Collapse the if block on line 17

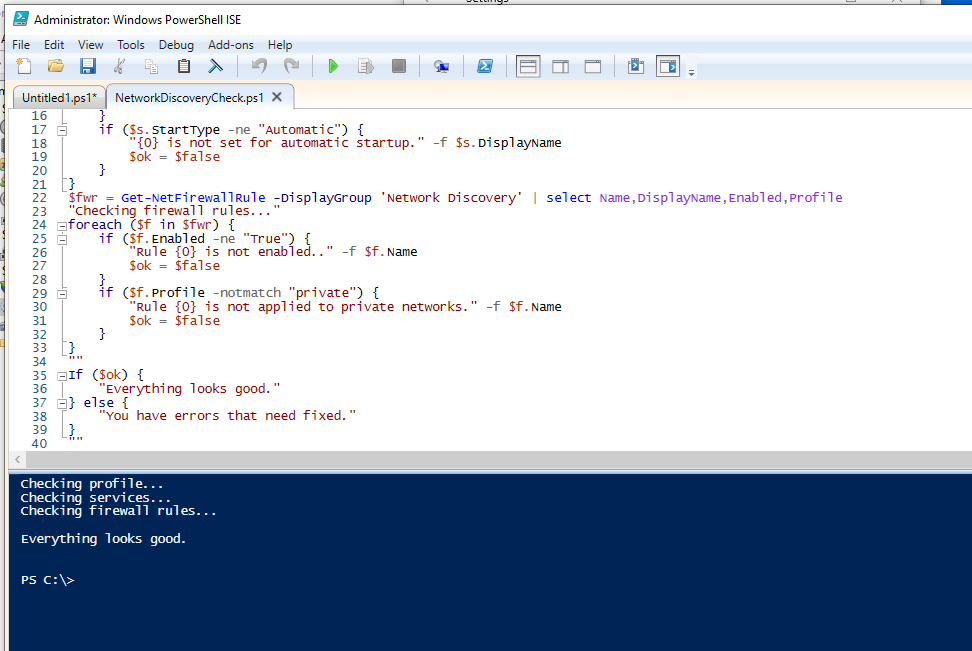coord(62,130)
